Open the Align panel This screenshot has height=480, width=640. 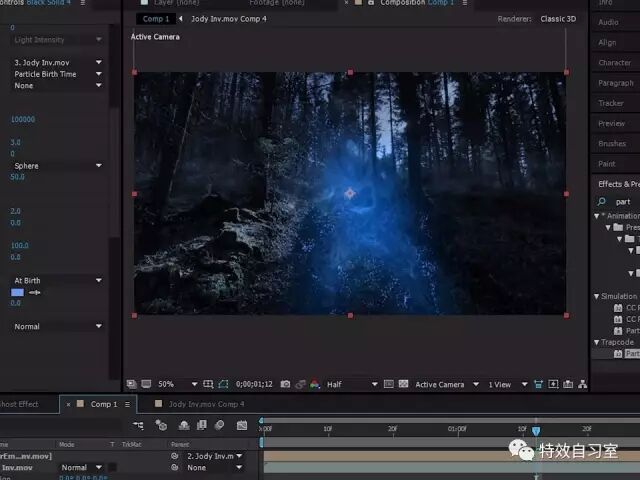click(607, 42)
